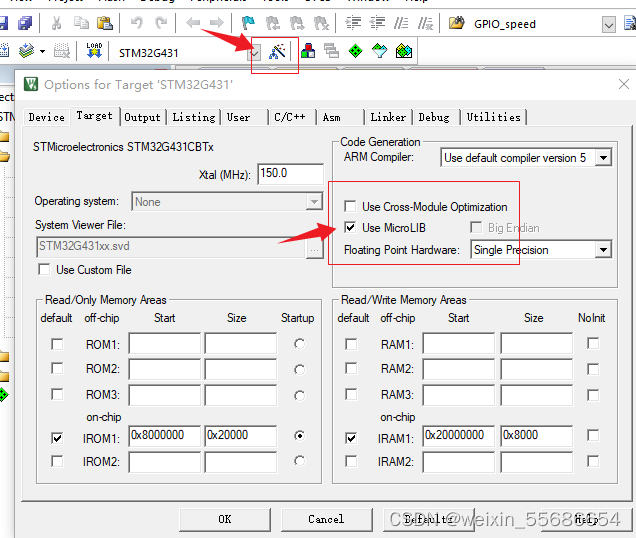
Task: Open the ARM Compiler version dropdown
Action: [604, 157]
